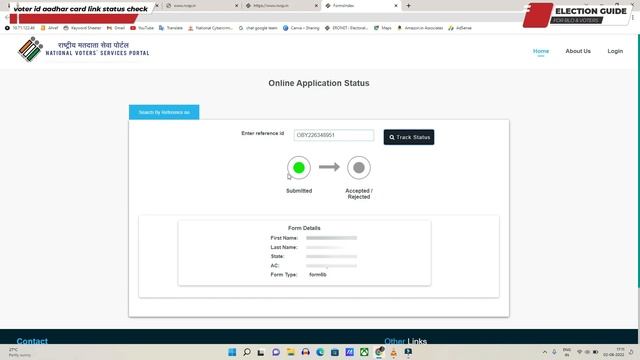
Task: Open Task View on the taskbar
Action: point(260,352)
